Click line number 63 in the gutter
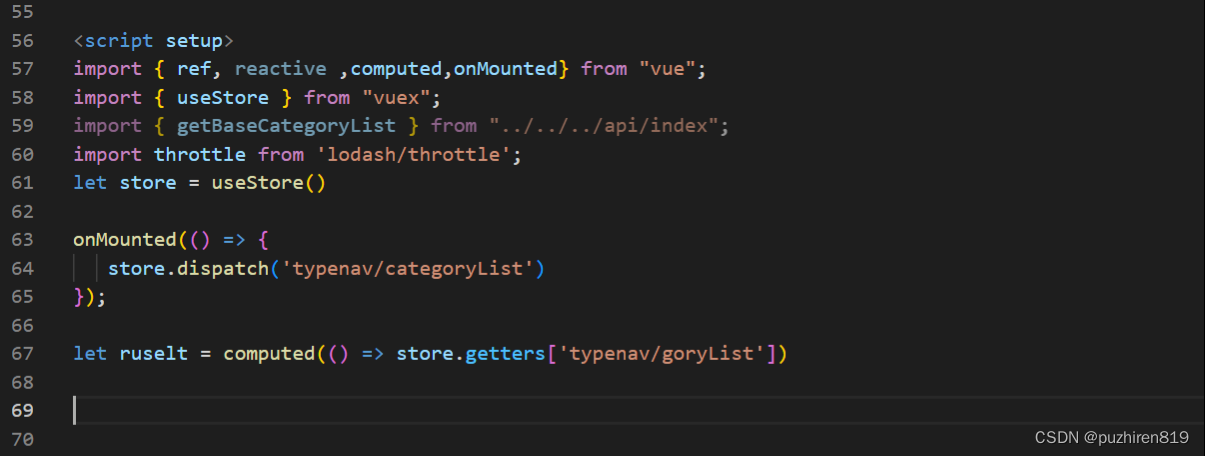The image size is (1205, 456). tap(23, 240)
